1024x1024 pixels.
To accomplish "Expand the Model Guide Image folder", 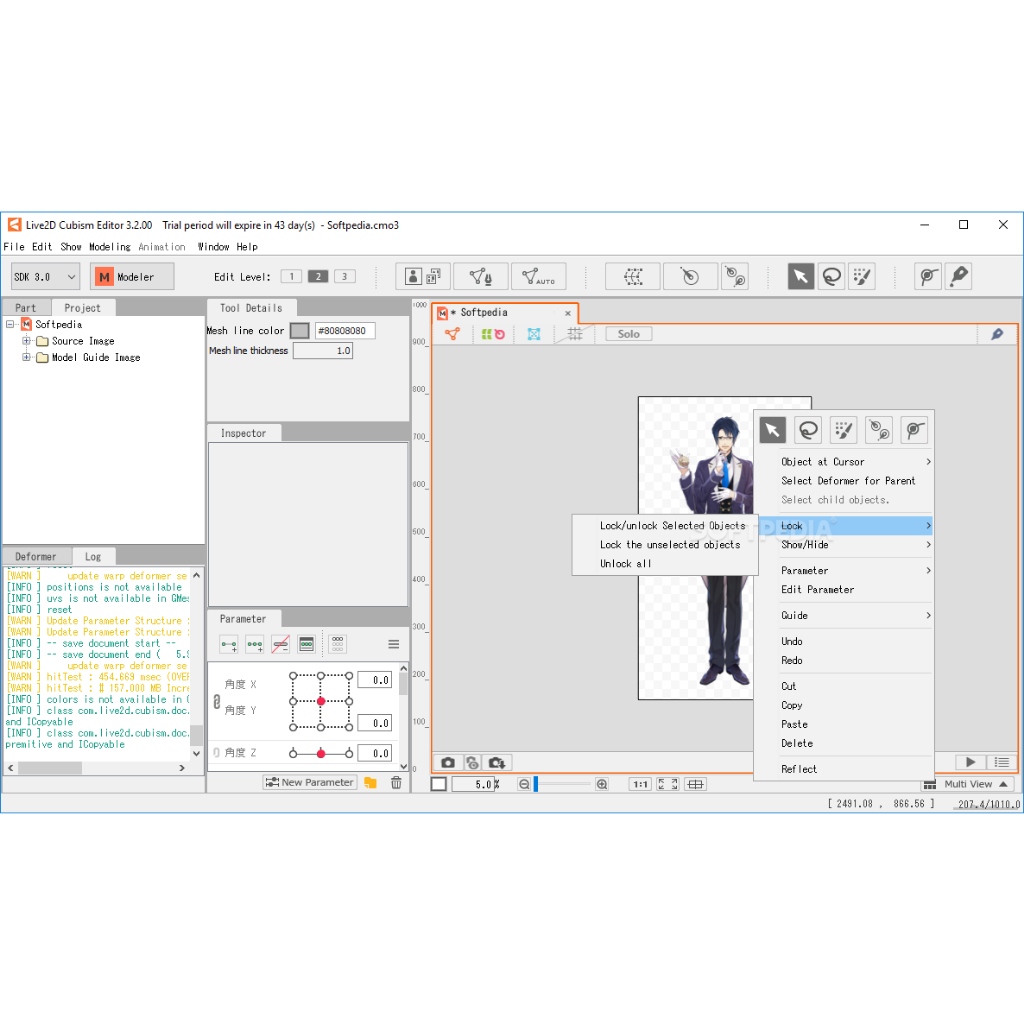I will click(27, 357).
